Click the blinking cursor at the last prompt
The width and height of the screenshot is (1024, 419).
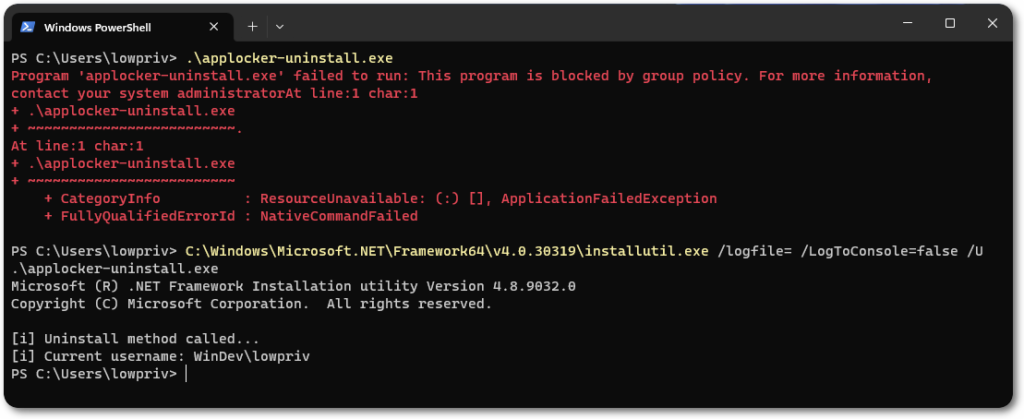[186, 373]
